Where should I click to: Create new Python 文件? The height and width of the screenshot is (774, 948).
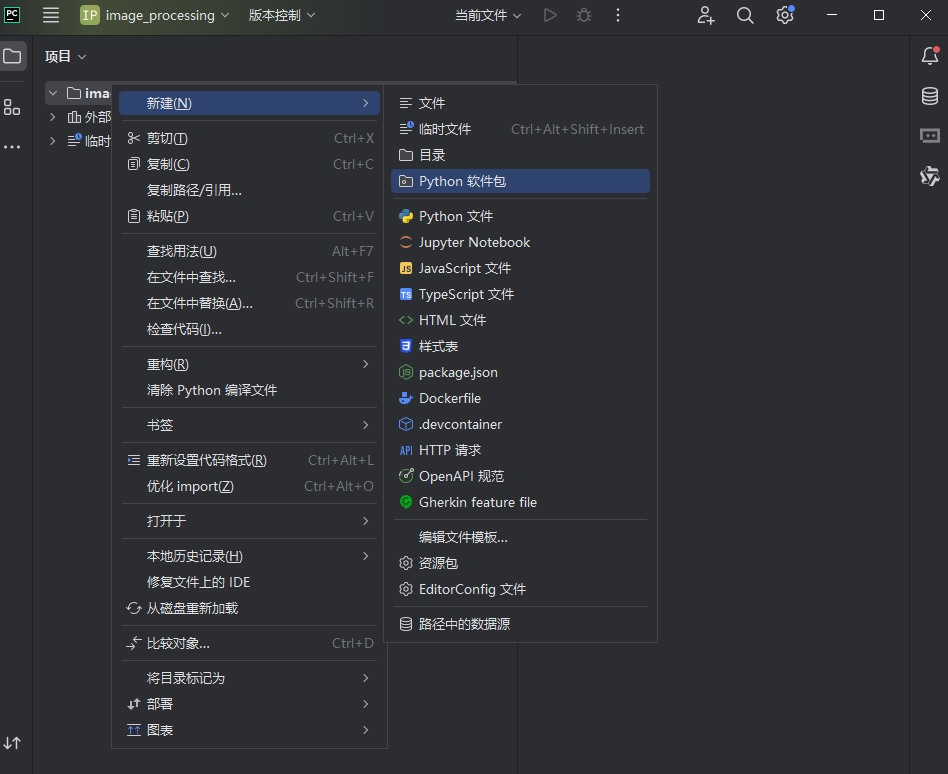(521, 216)
